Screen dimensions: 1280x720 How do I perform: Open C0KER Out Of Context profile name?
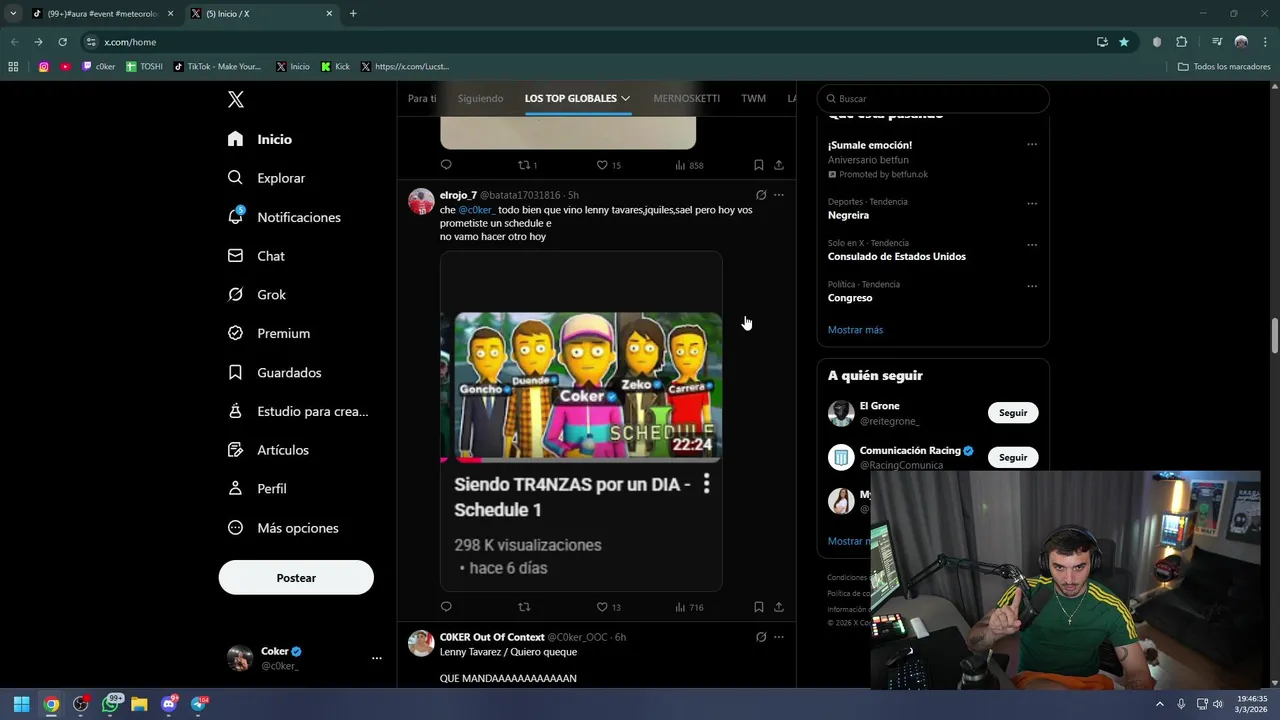[492, 637]
